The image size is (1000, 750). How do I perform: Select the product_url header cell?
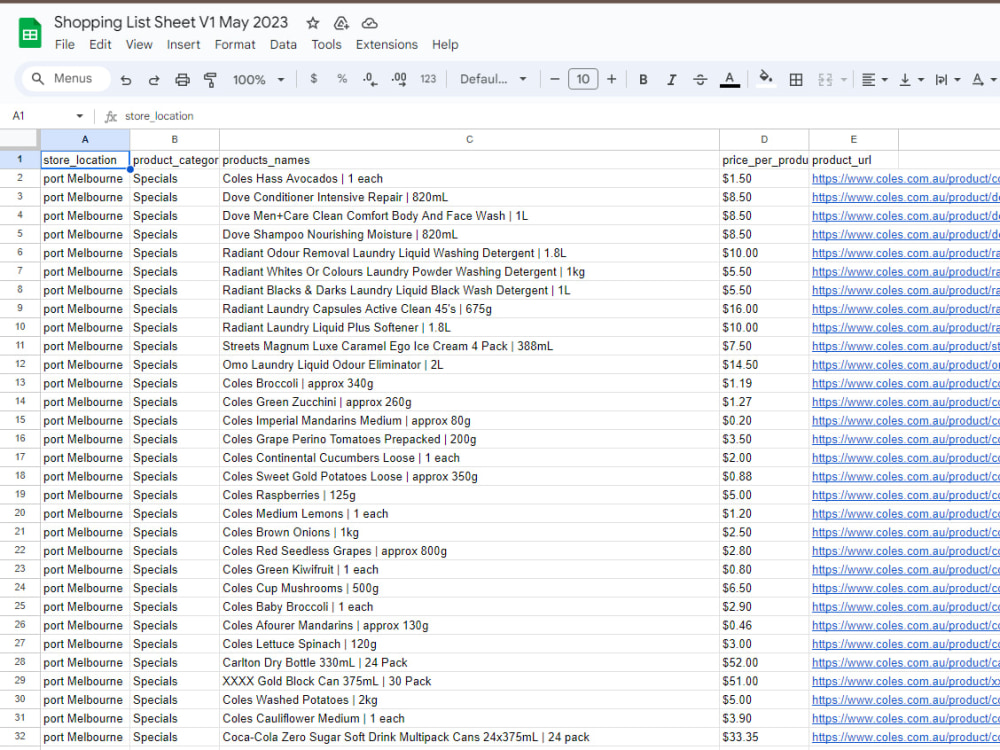click(x=853, y=159)
